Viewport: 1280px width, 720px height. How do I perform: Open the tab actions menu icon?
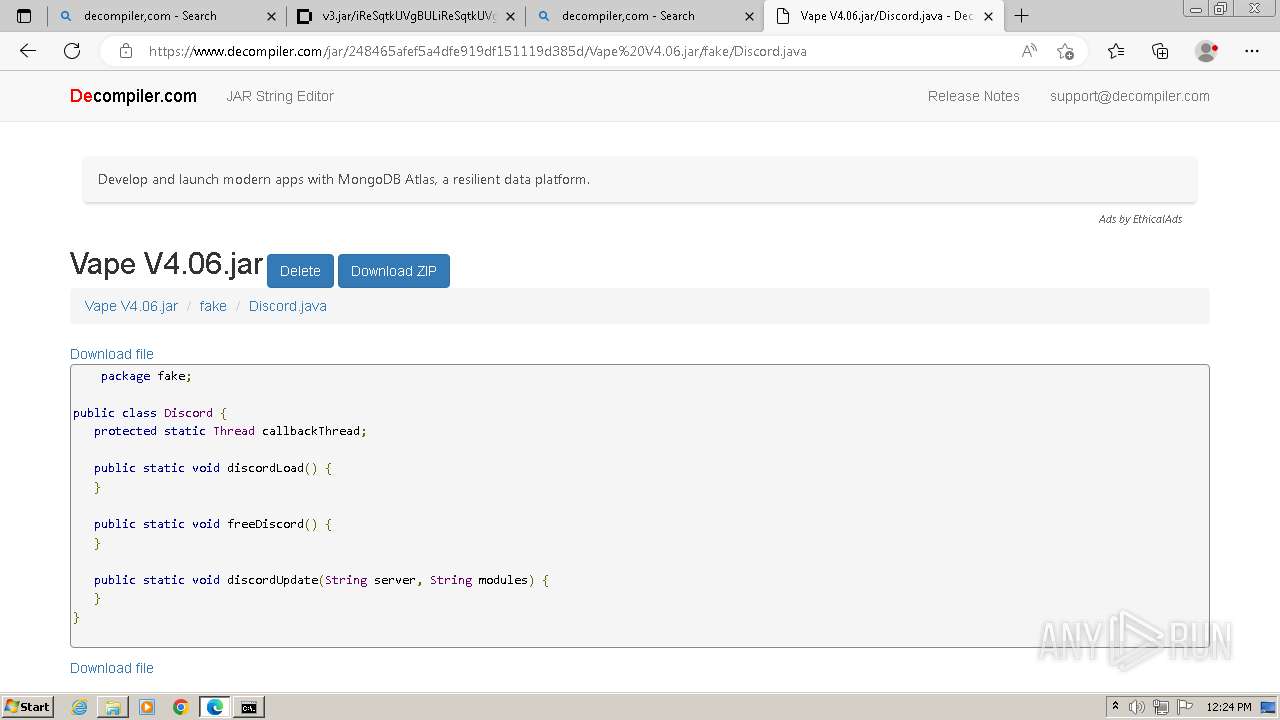coord(24,16)
